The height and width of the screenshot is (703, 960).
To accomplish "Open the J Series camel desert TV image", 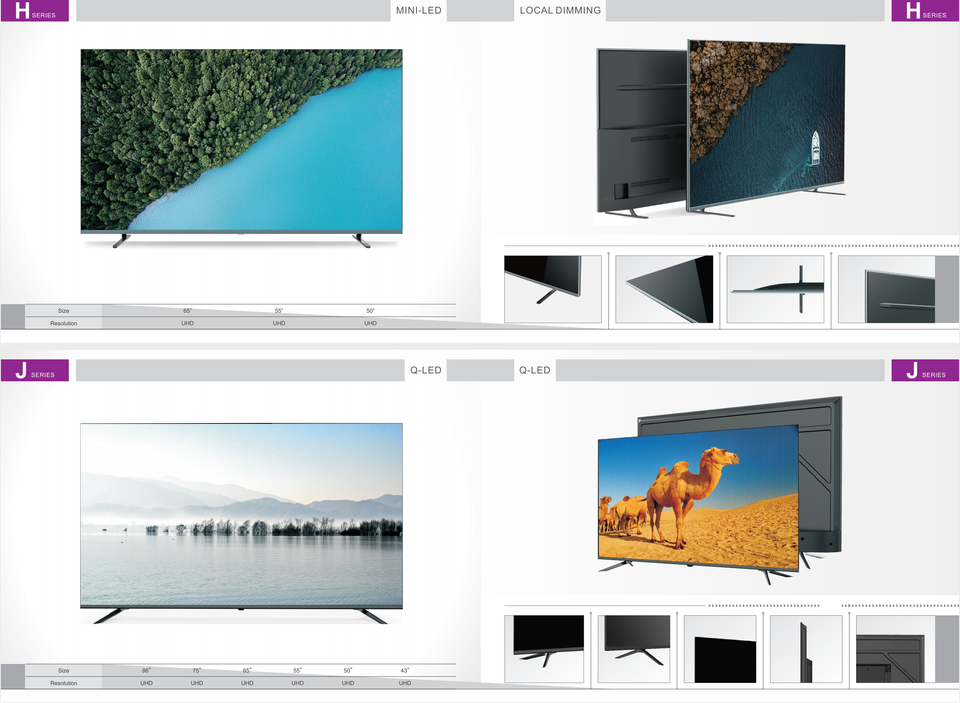I will click(720, 490).
